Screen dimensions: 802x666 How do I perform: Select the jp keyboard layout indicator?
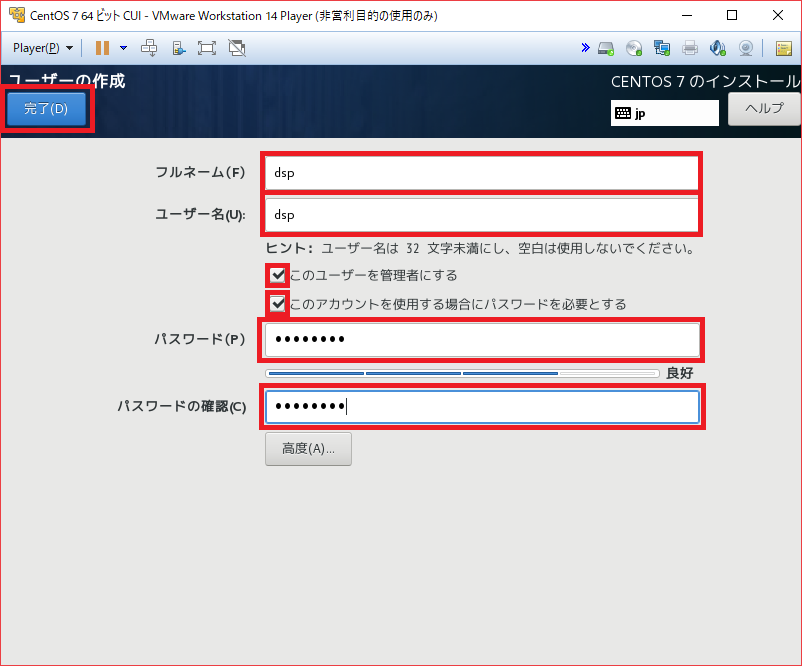click(x=664, y=113)
